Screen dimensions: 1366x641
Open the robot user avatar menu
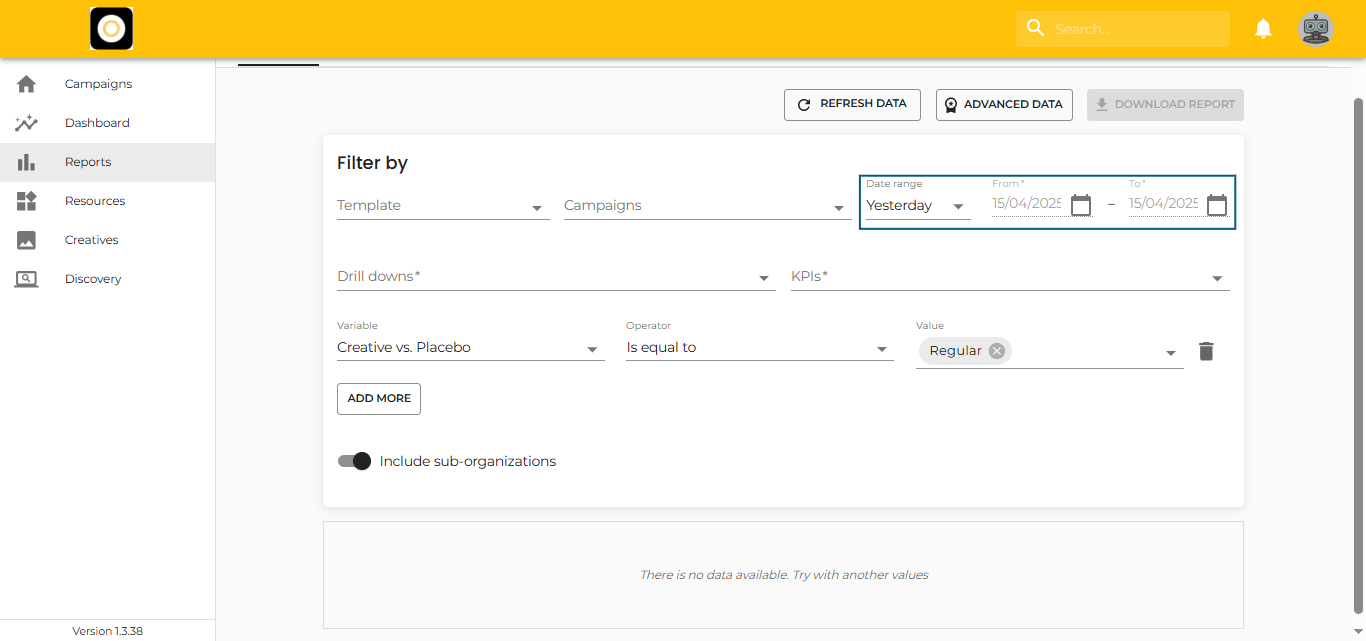(1315, 29)
